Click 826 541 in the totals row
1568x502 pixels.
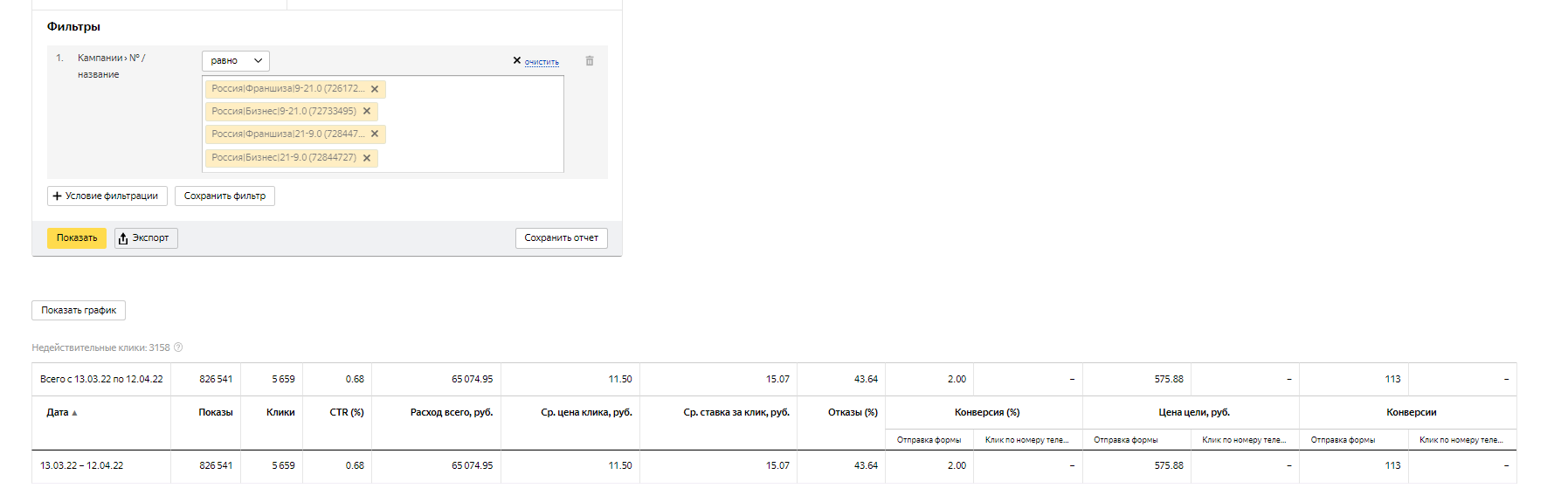[x=216, y=380]
